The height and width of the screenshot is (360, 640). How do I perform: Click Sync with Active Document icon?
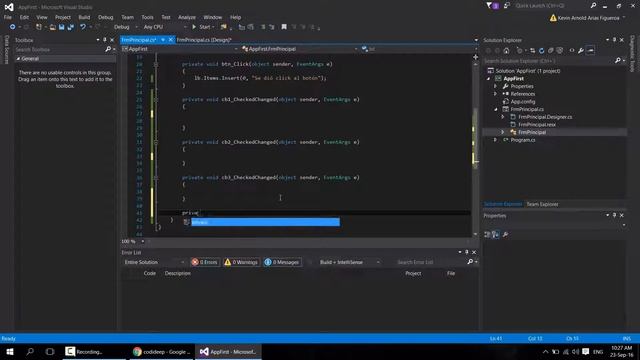click(533, 51)
